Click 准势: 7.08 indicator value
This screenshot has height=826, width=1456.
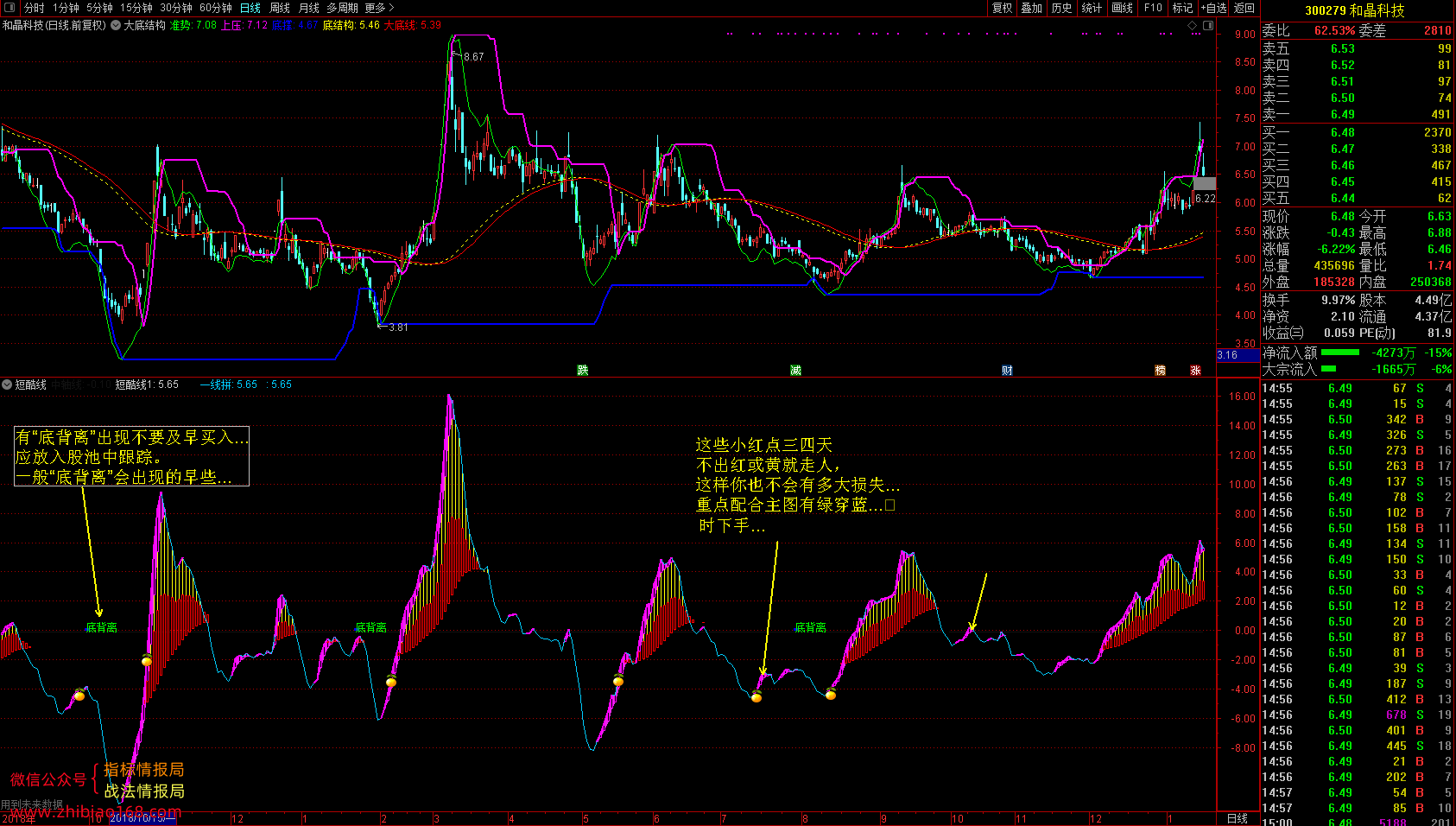193,25
